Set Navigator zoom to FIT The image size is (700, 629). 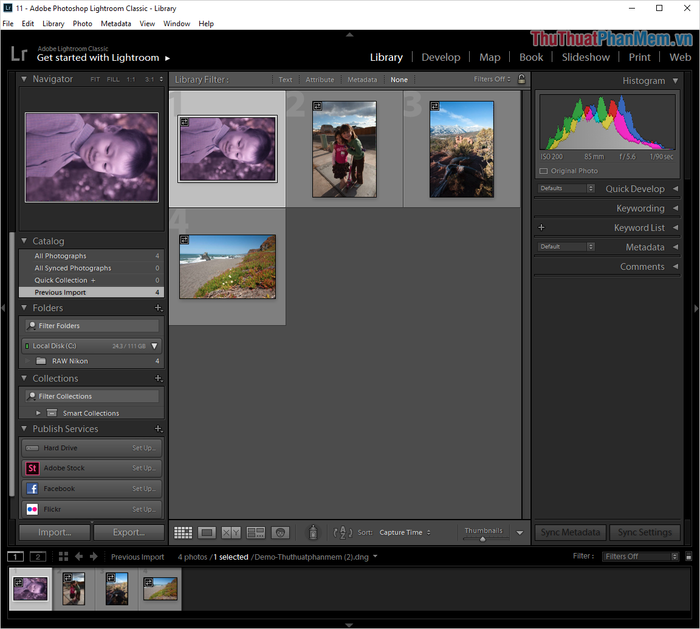click(x=95, y=79)
